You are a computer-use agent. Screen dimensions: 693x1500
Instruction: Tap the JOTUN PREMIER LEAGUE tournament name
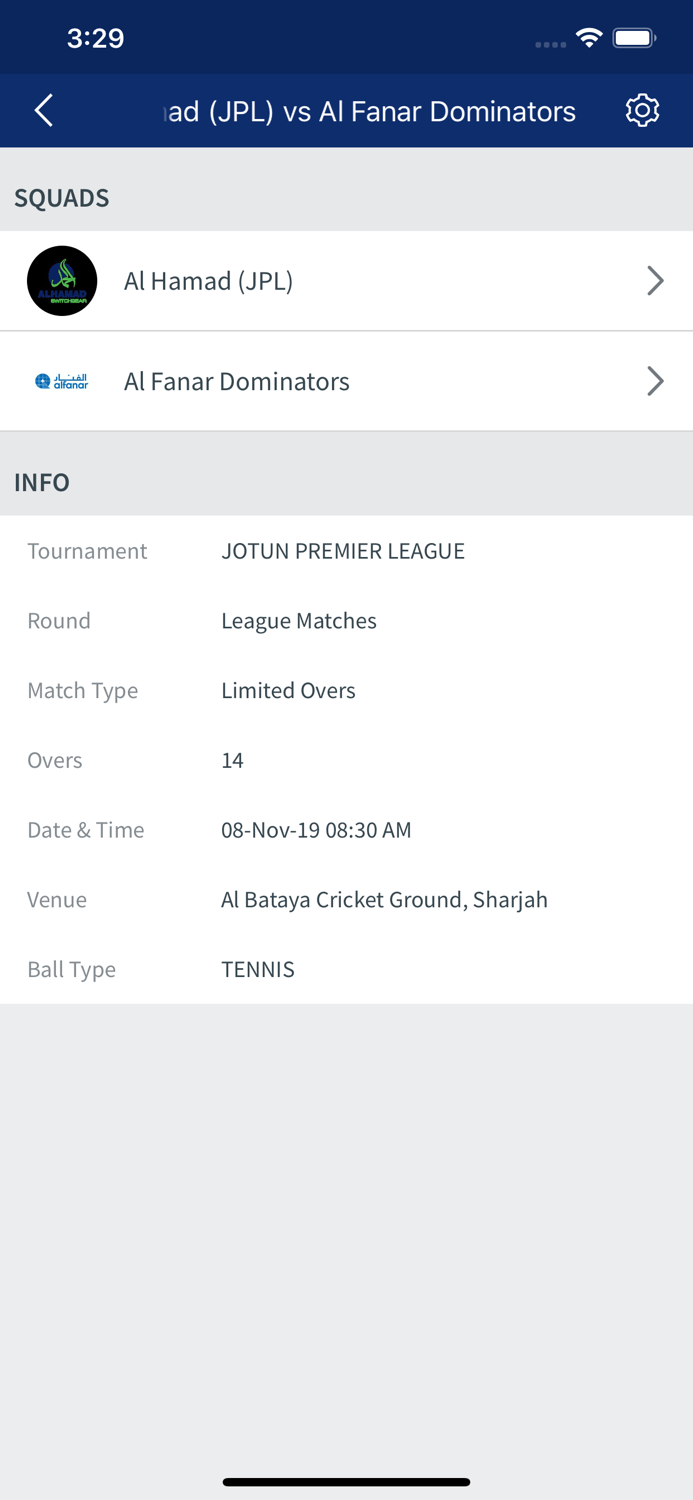pos(343,551)
